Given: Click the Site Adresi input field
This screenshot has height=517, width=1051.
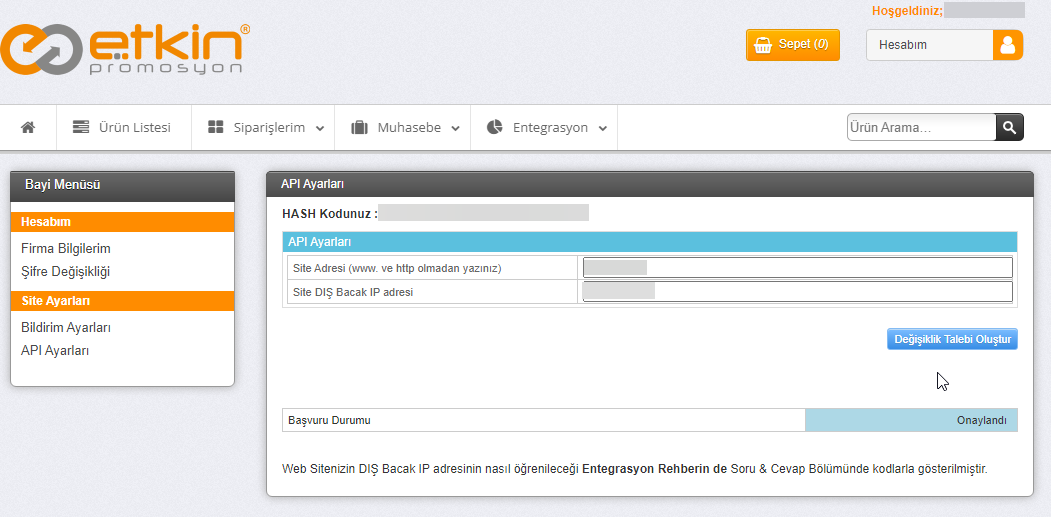Looking at the screenshot, I should tap(798, 268).
